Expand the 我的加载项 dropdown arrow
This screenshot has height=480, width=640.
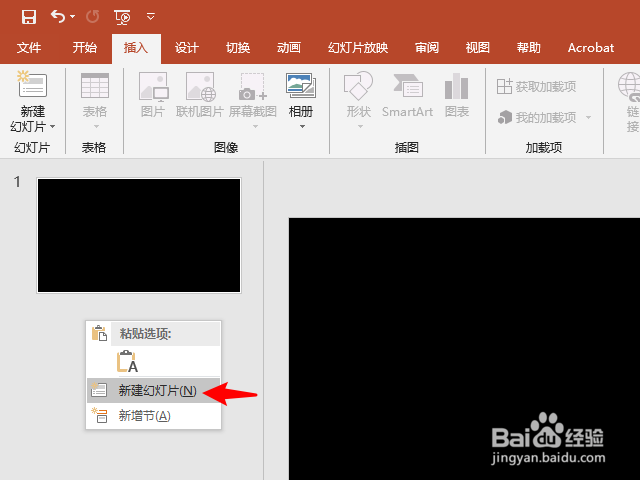tap(588, 118)
